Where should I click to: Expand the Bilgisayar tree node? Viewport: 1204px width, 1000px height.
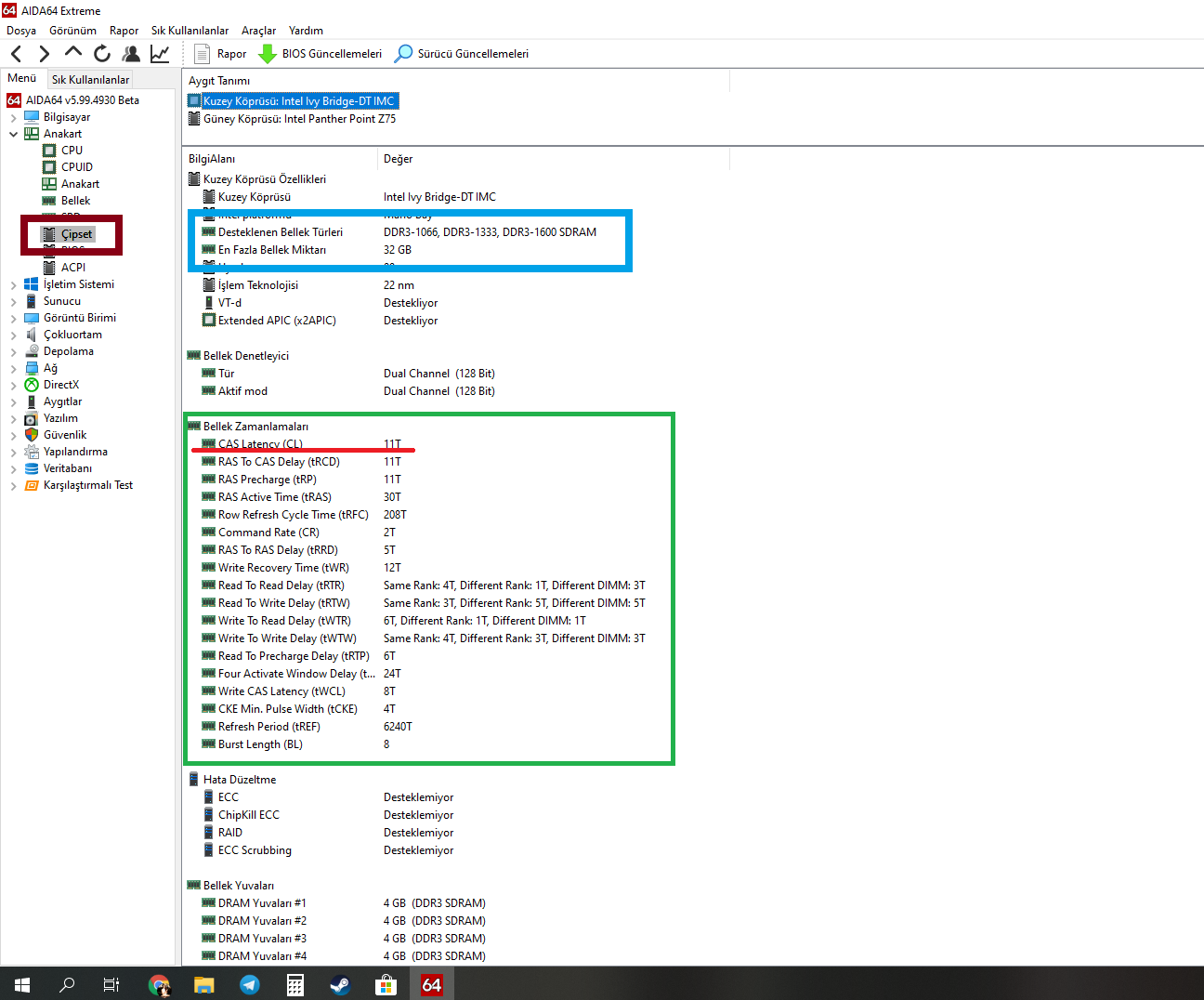tap(13, 117)
